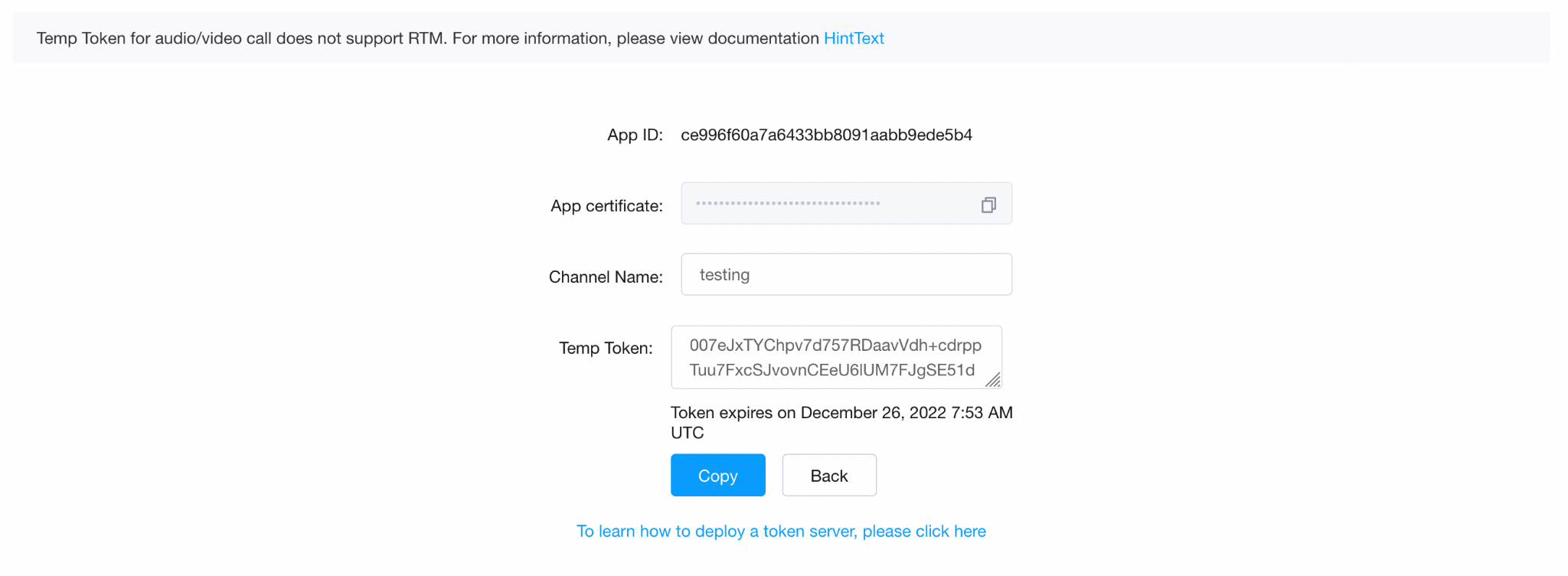Click inside the Temp Token text area
Screen dimensions: 1568x576
[835, 358]
